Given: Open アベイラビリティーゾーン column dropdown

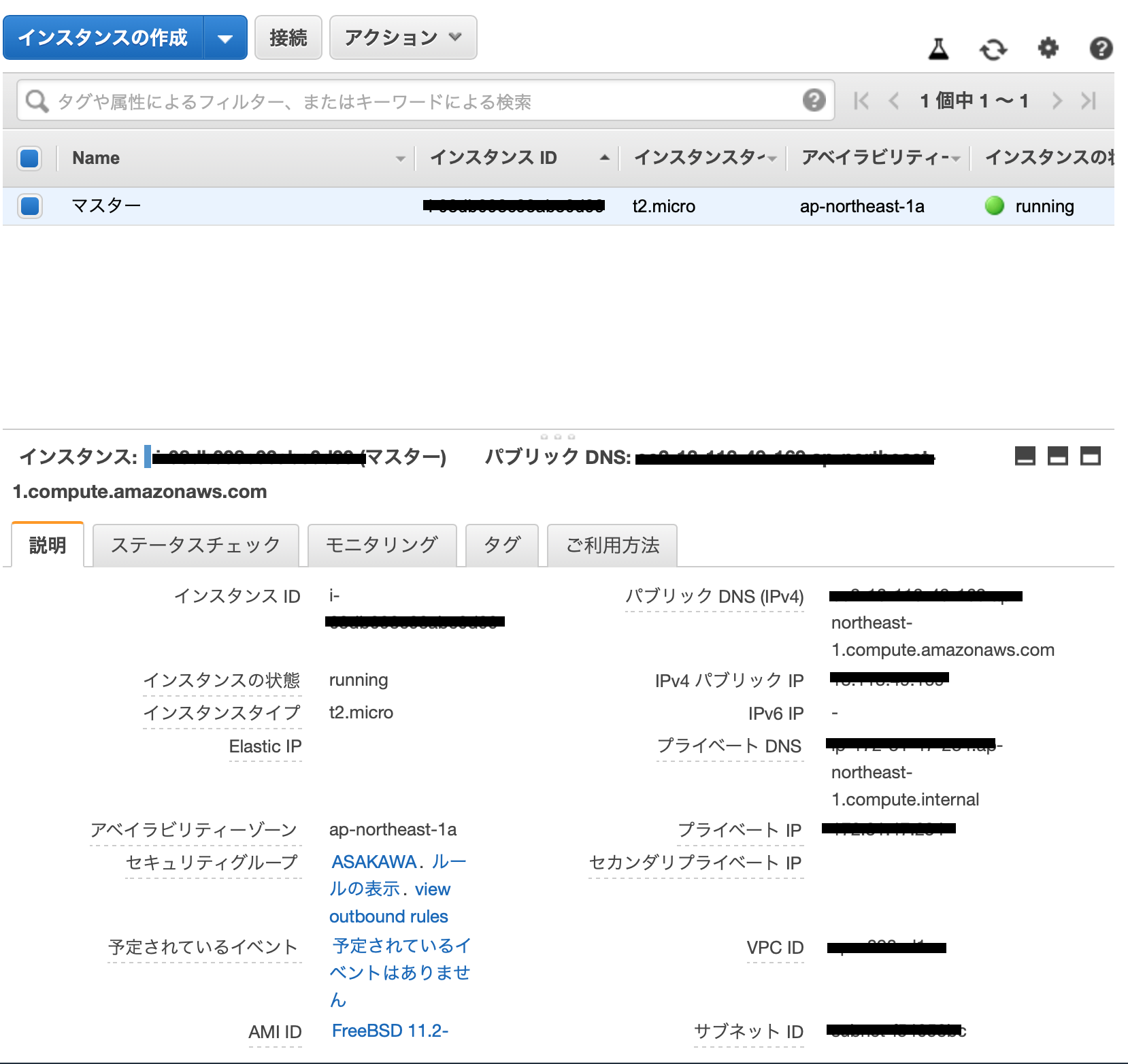Looking at the screenshot, I should (956, 159).
